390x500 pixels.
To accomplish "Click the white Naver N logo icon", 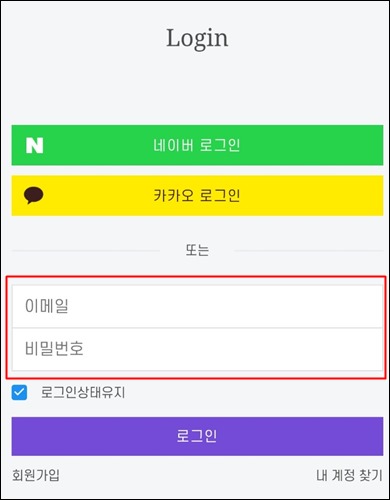I will pos(35,146).
